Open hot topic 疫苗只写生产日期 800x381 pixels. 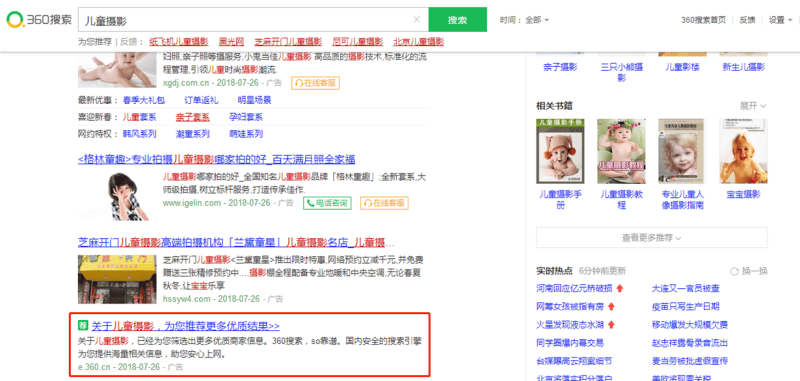click(686, 307)
